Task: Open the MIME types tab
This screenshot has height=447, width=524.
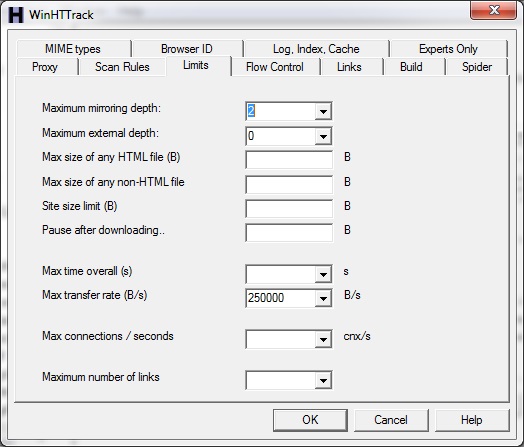Action: [73, 49]
